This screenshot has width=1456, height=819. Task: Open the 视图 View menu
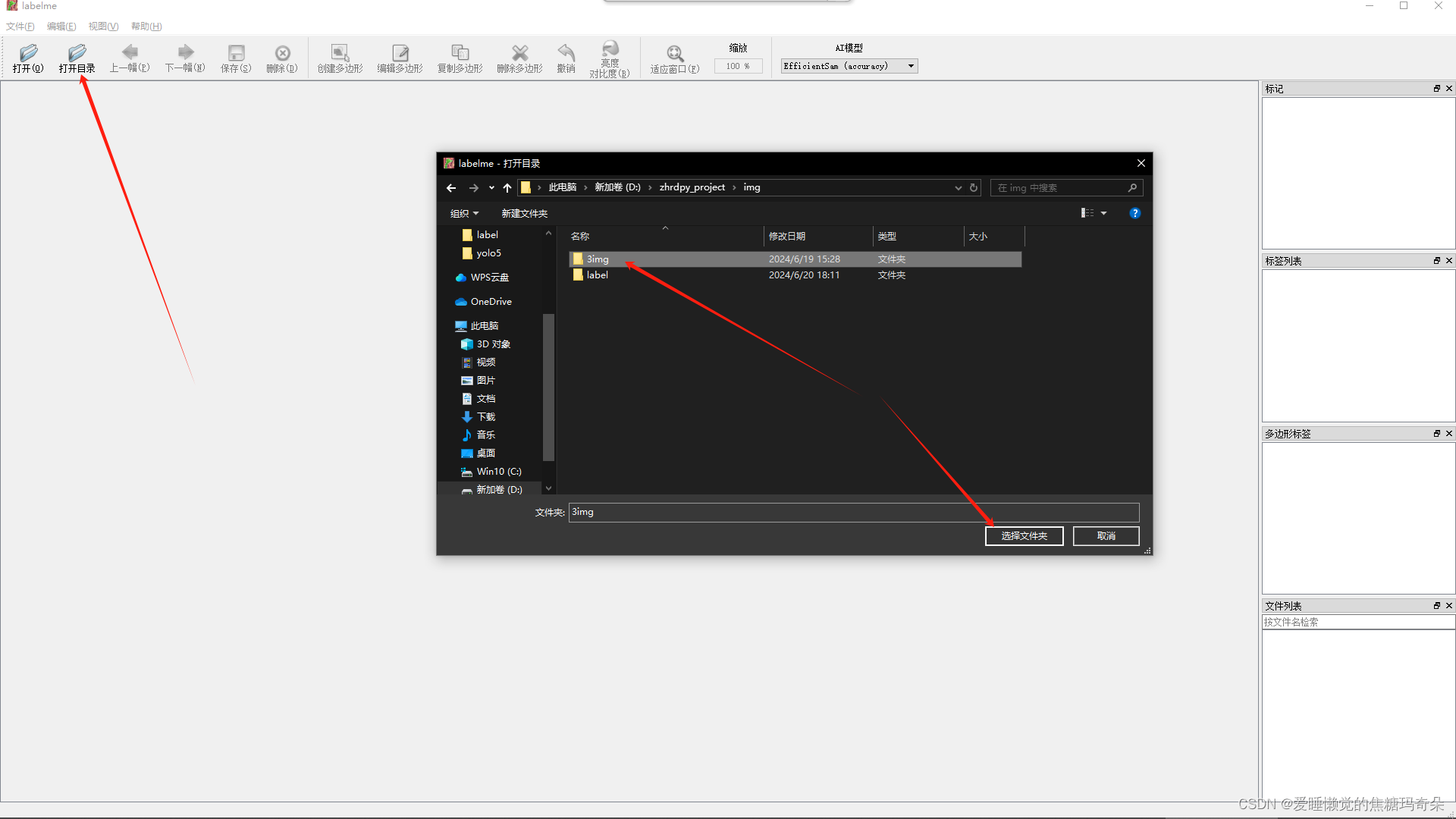click(103, 27)
